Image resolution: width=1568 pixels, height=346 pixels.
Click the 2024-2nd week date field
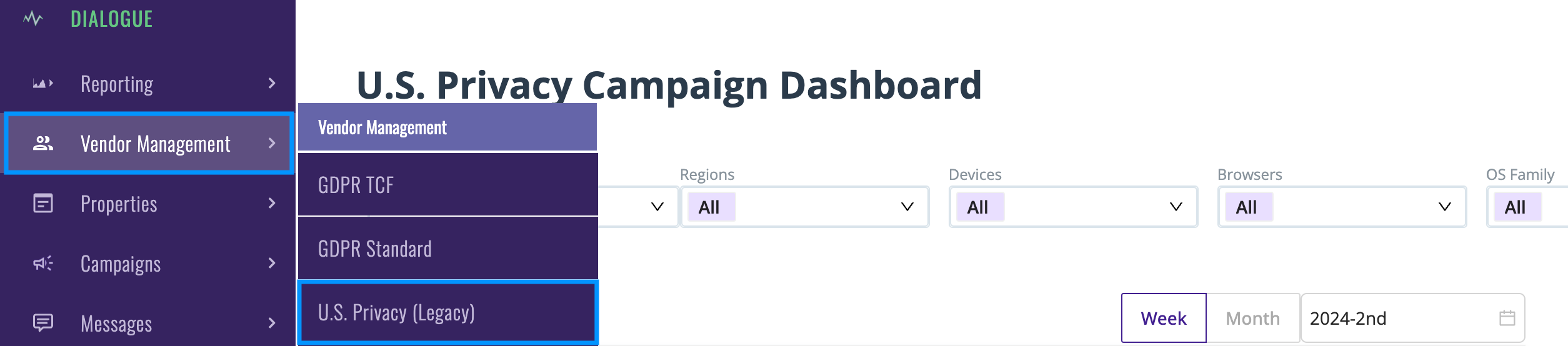1413,319
